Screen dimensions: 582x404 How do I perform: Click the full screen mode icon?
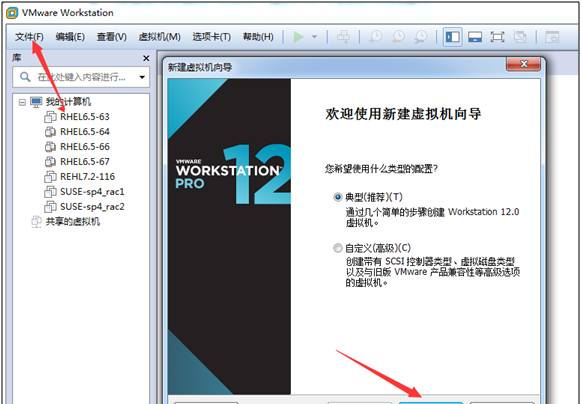click(497, 37)
